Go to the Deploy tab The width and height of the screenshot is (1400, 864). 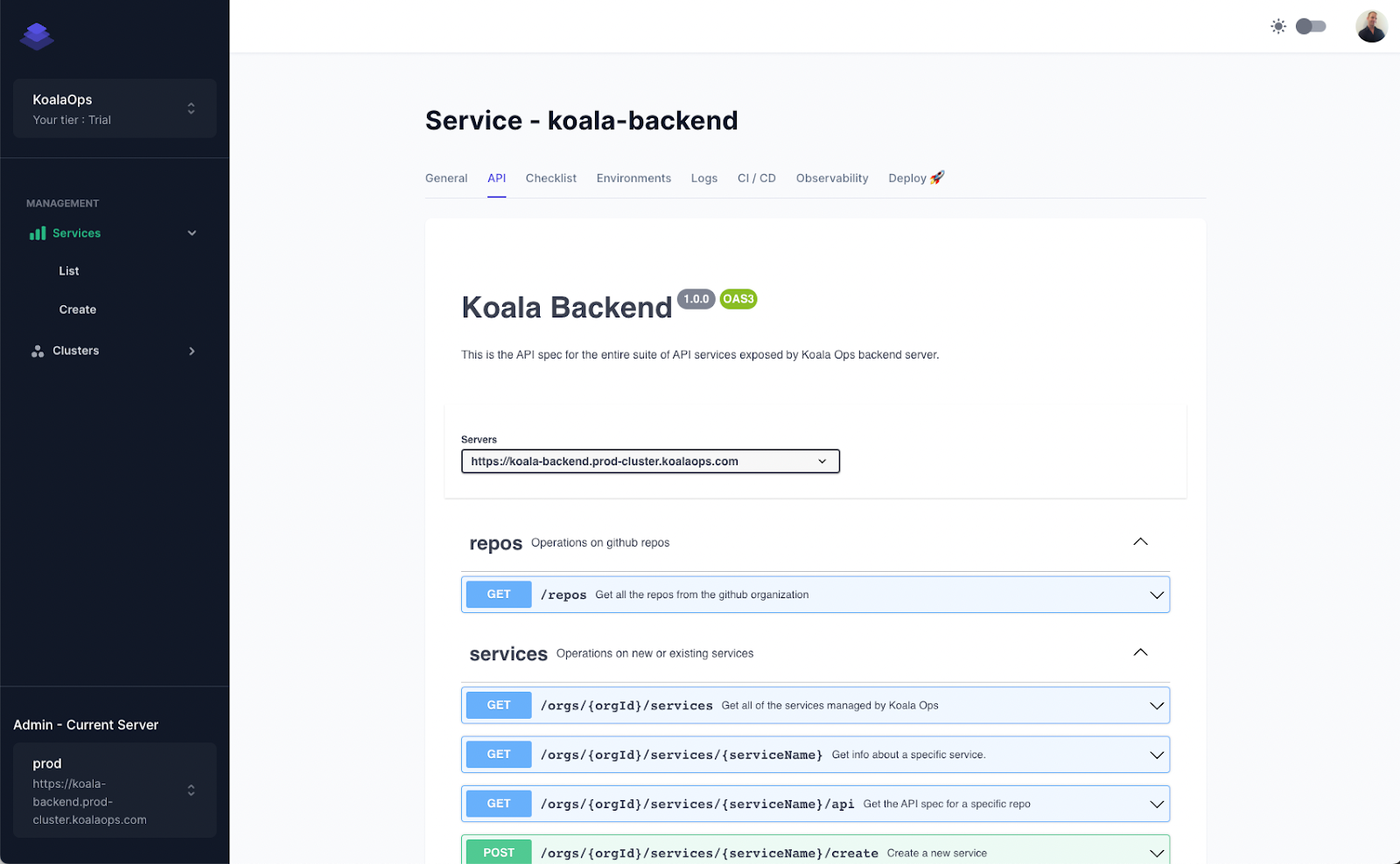coord(915,178)
